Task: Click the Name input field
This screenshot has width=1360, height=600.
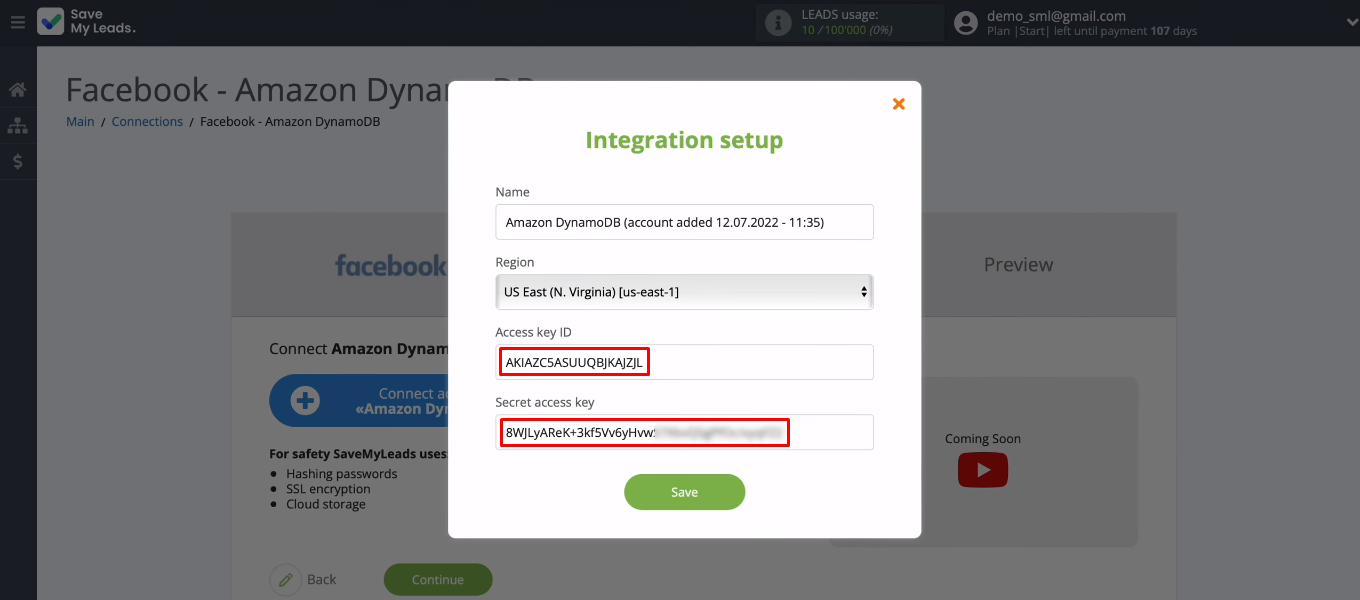Action: coord(684,222)
